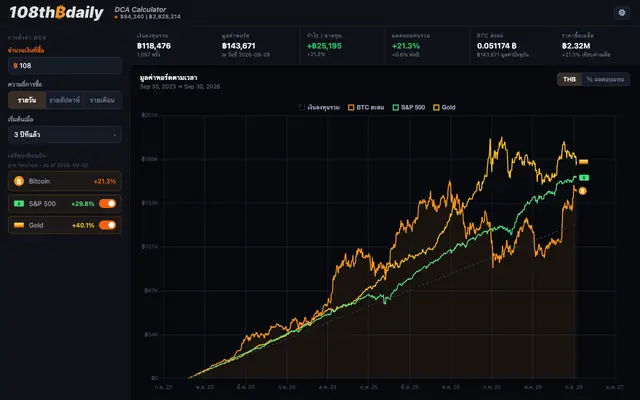Click the Gold bar icon in sidebar

19,225
